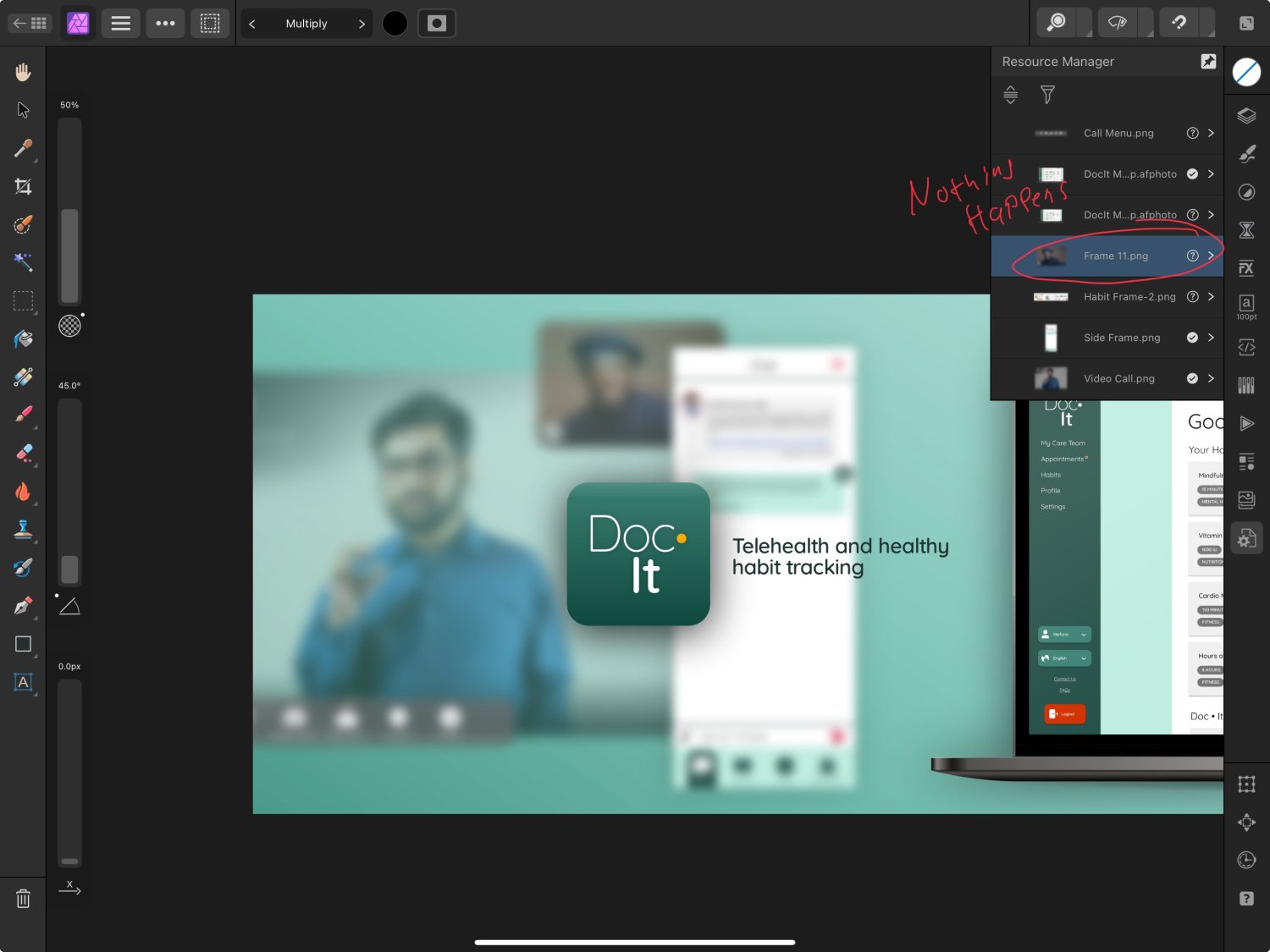Select the Inpainting Brush tool
The height and width of the screenshot is (952, 1270).
(23, 568)
